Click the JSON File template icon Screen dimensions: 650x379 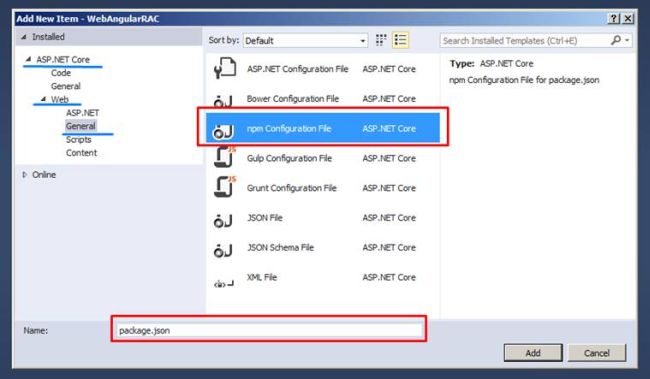click(223, 221)
